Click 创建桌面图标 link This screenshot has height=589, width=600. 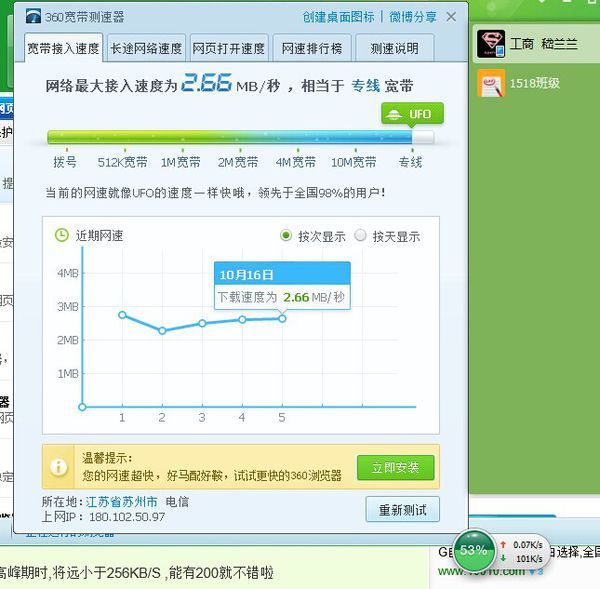click(338, 17)
